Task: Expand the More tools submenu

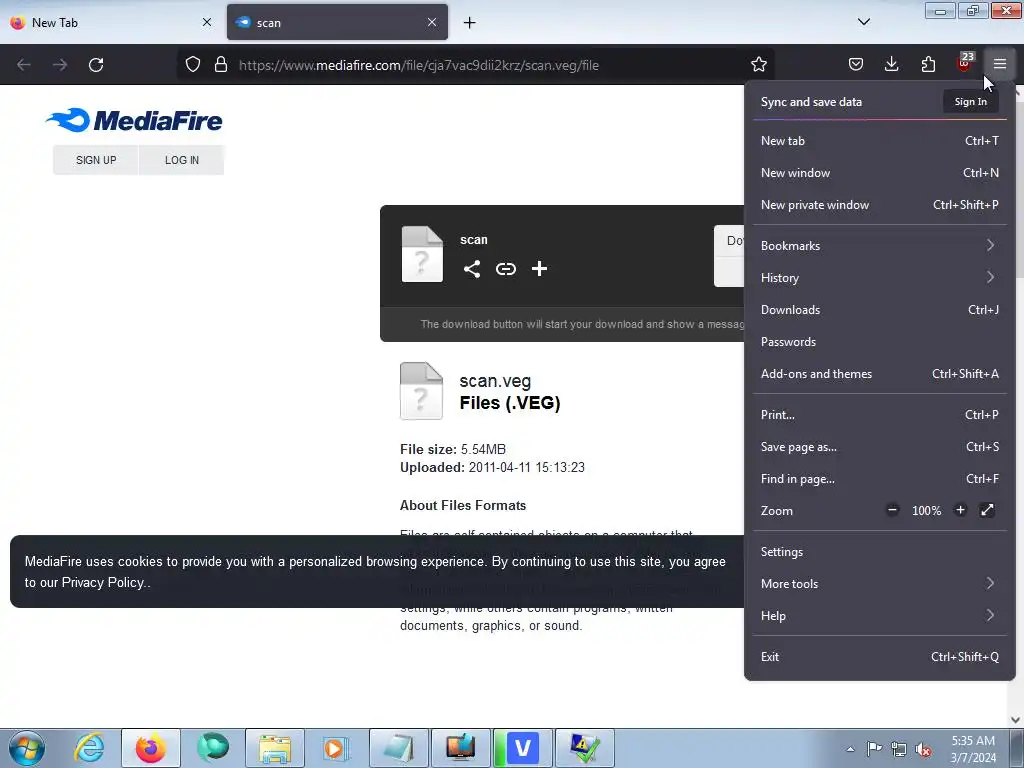Action: pos(879,584)
